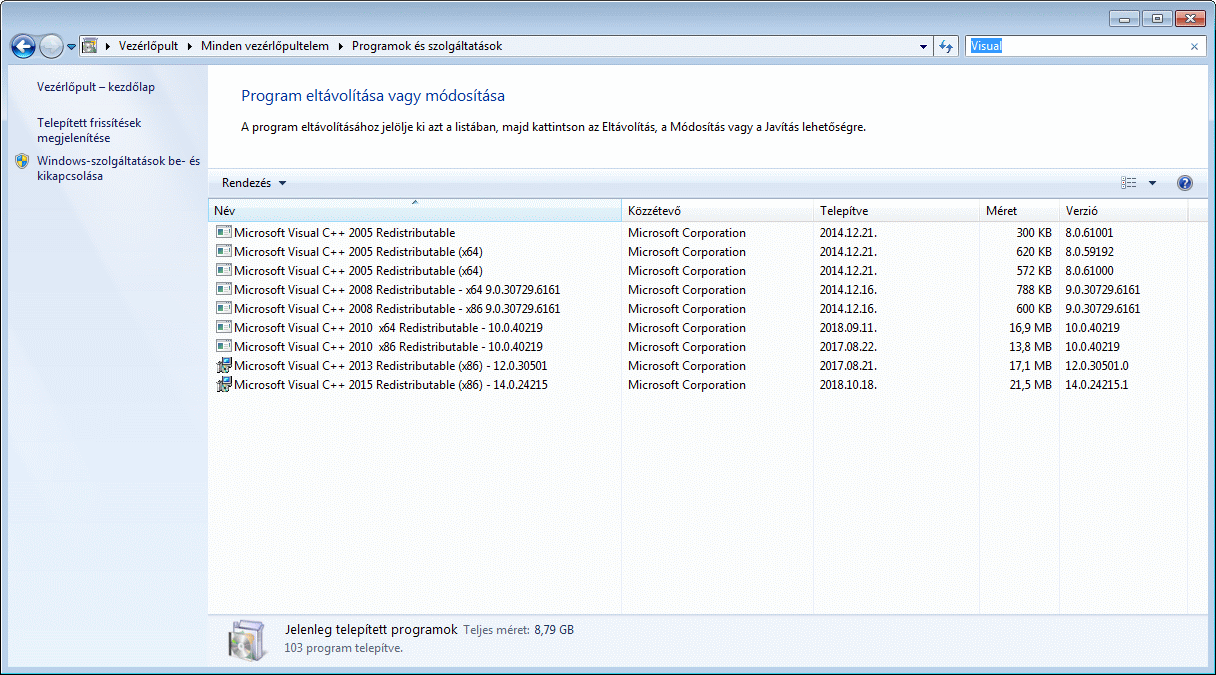
Task: Expand the arrow after Vezérlőpult breadcrumb
Action: (190, 46)
